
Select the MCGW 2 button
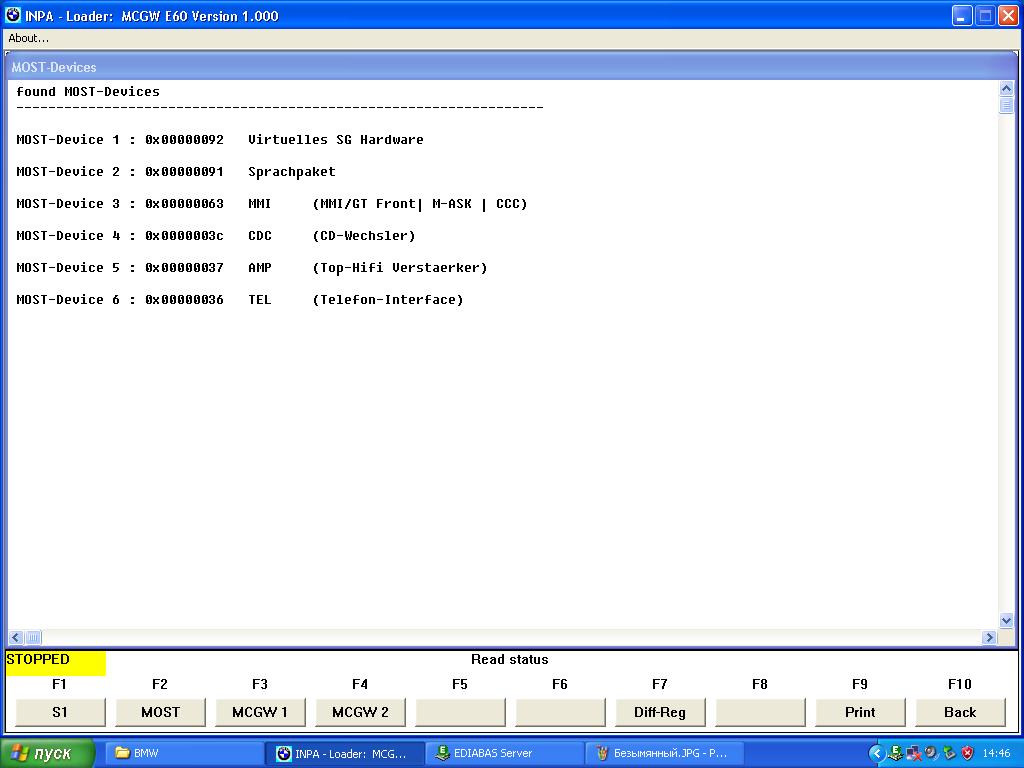click(360, 712)
